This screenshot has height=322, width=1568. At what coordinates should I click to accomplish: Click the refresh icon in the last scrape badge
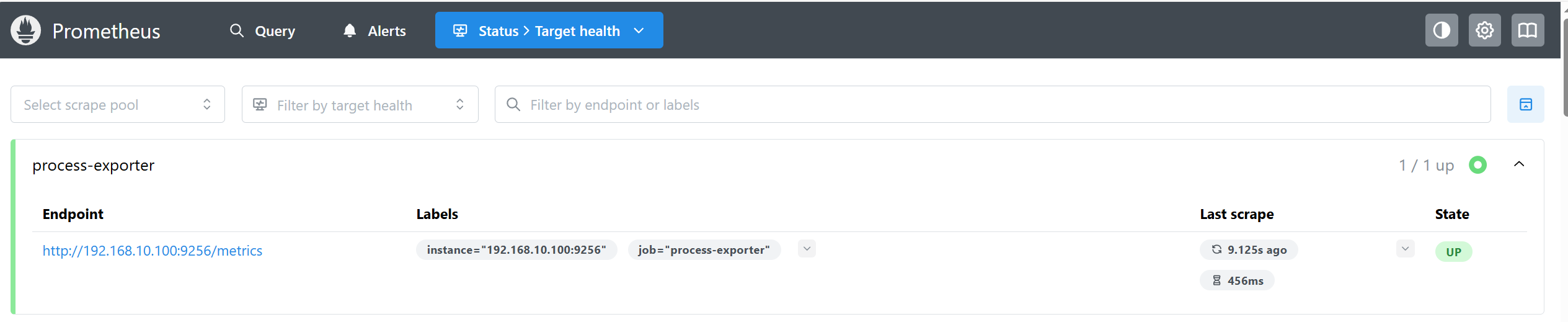(x=1216, y=249)
